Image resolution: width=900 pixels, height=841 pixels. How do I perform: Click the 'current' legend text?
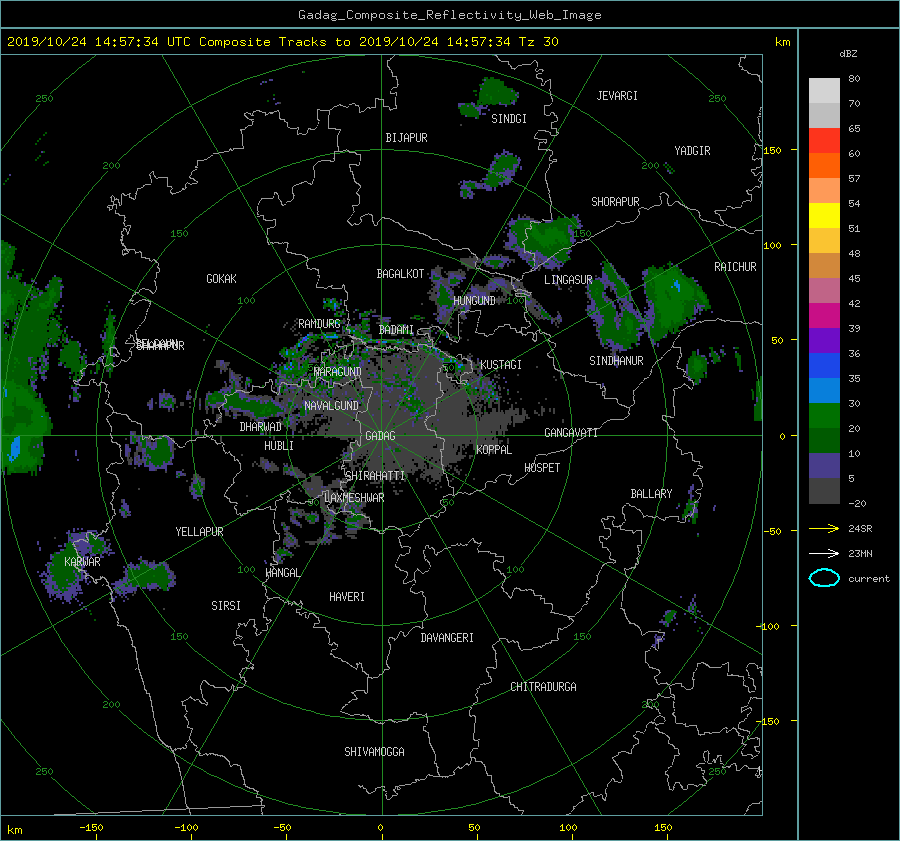[868, 579]
